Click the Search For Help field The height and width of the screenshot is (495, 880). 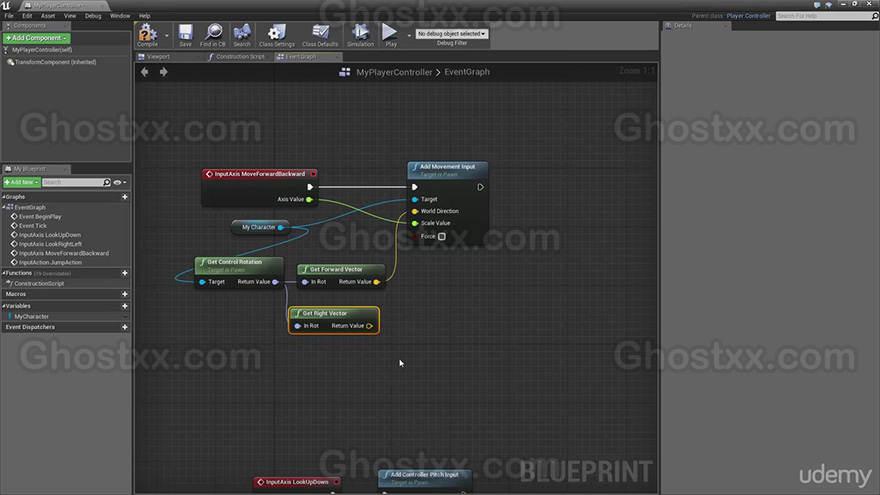pyautogui.click(x=826, y=16)
